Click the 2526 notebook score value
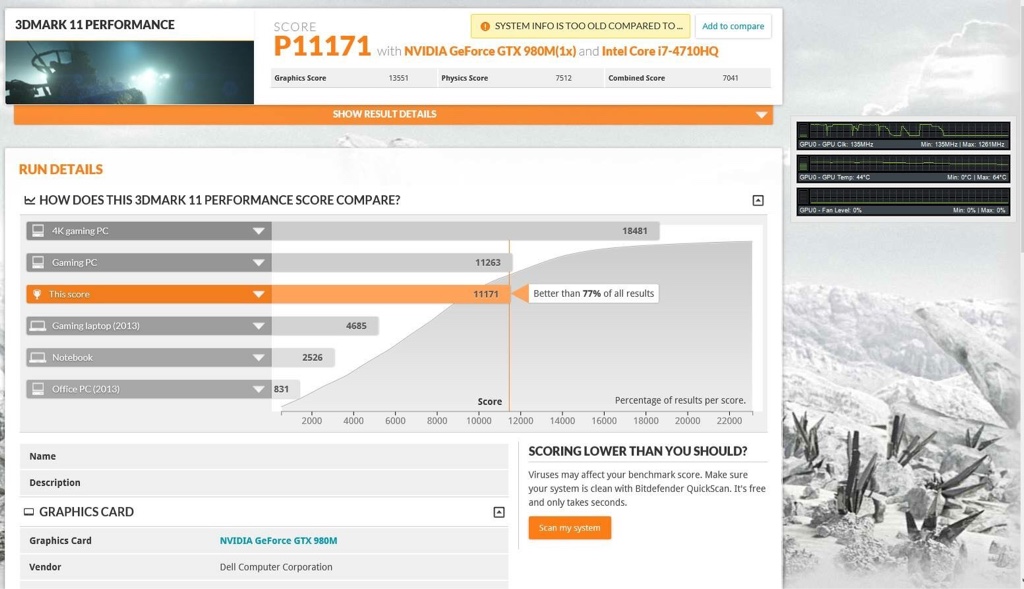The width and height of the screenshot is (1024, 589). point(312,357)
